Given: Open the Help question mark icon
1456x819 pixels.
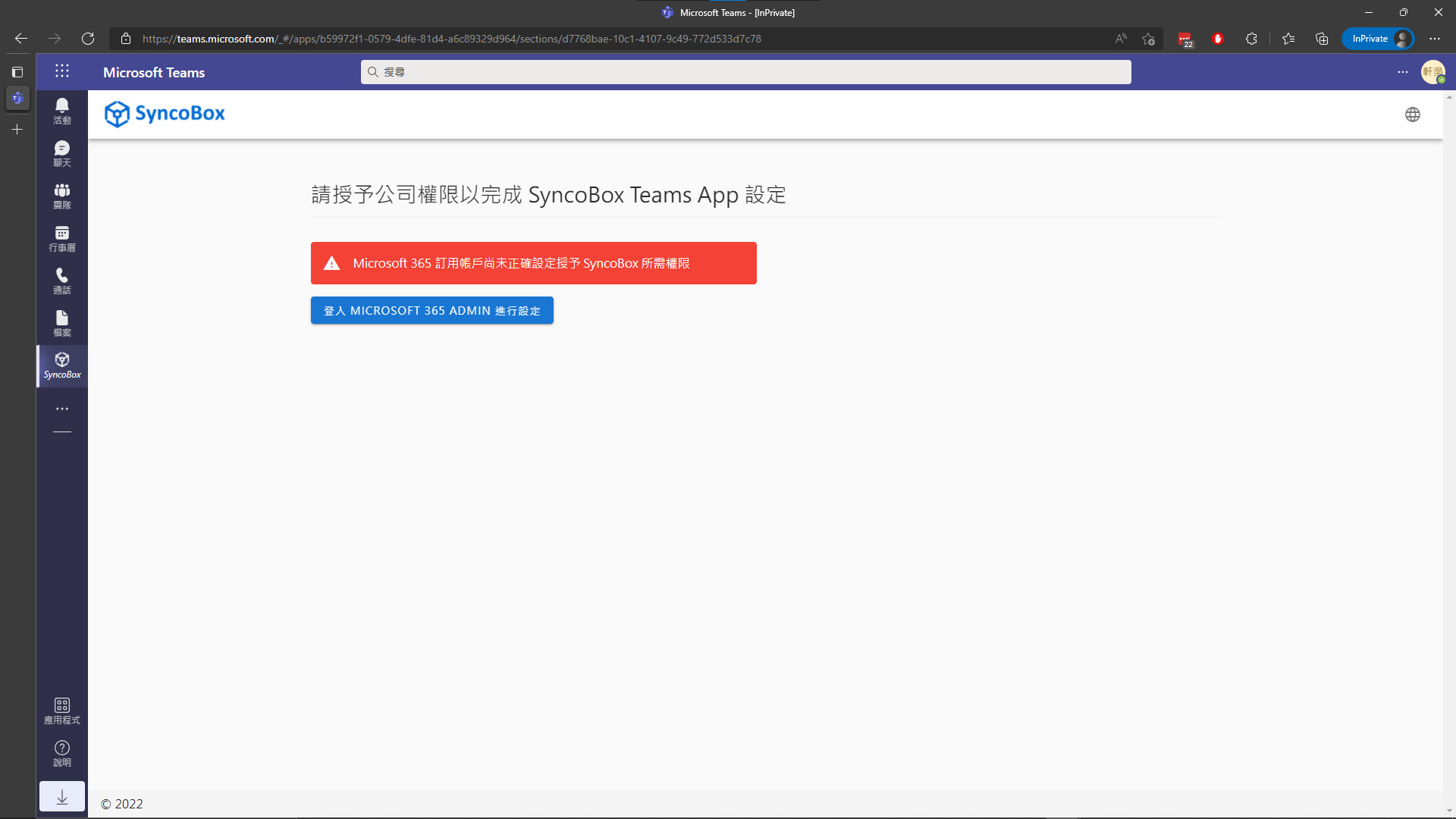Looking at the screenshot, I should 62,753.
